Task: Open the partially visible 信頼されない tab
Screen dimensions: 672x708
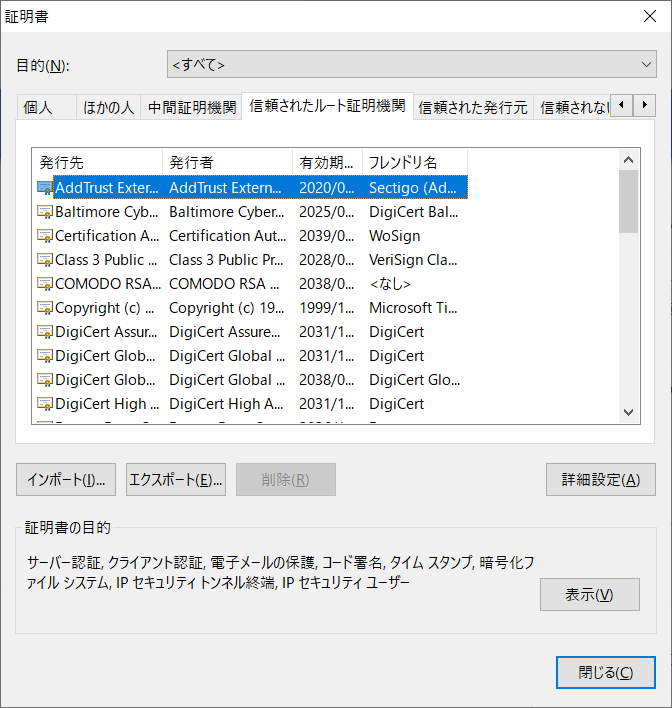Action: coord(572,107)
